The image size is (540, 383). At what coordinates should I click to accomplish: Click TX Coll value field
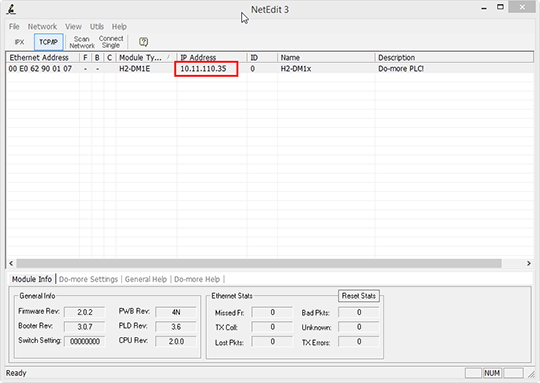click(x=272, y=327)
